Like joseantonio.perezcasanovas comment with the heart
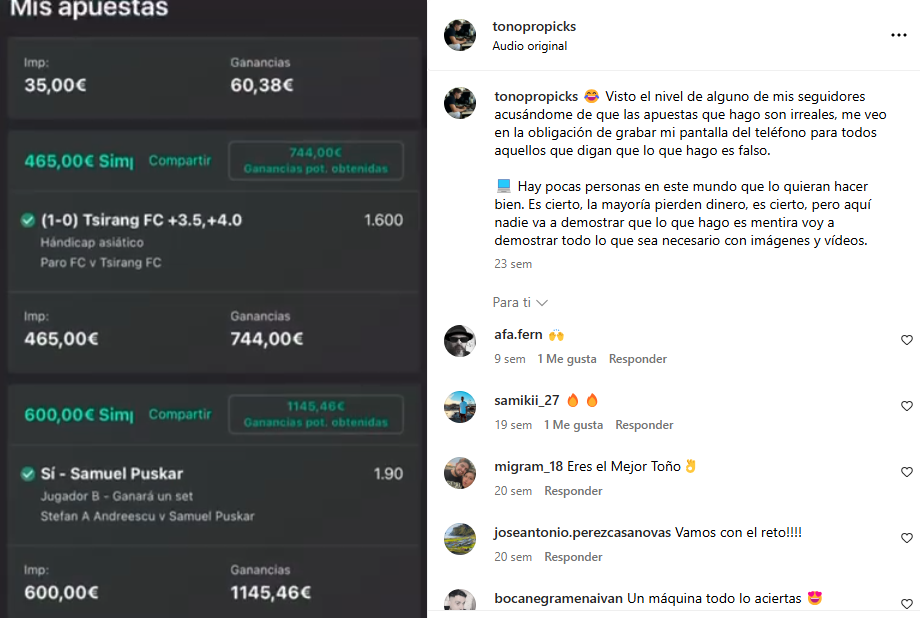This screenshot has height=618, width=920. (x=907, y=538)
